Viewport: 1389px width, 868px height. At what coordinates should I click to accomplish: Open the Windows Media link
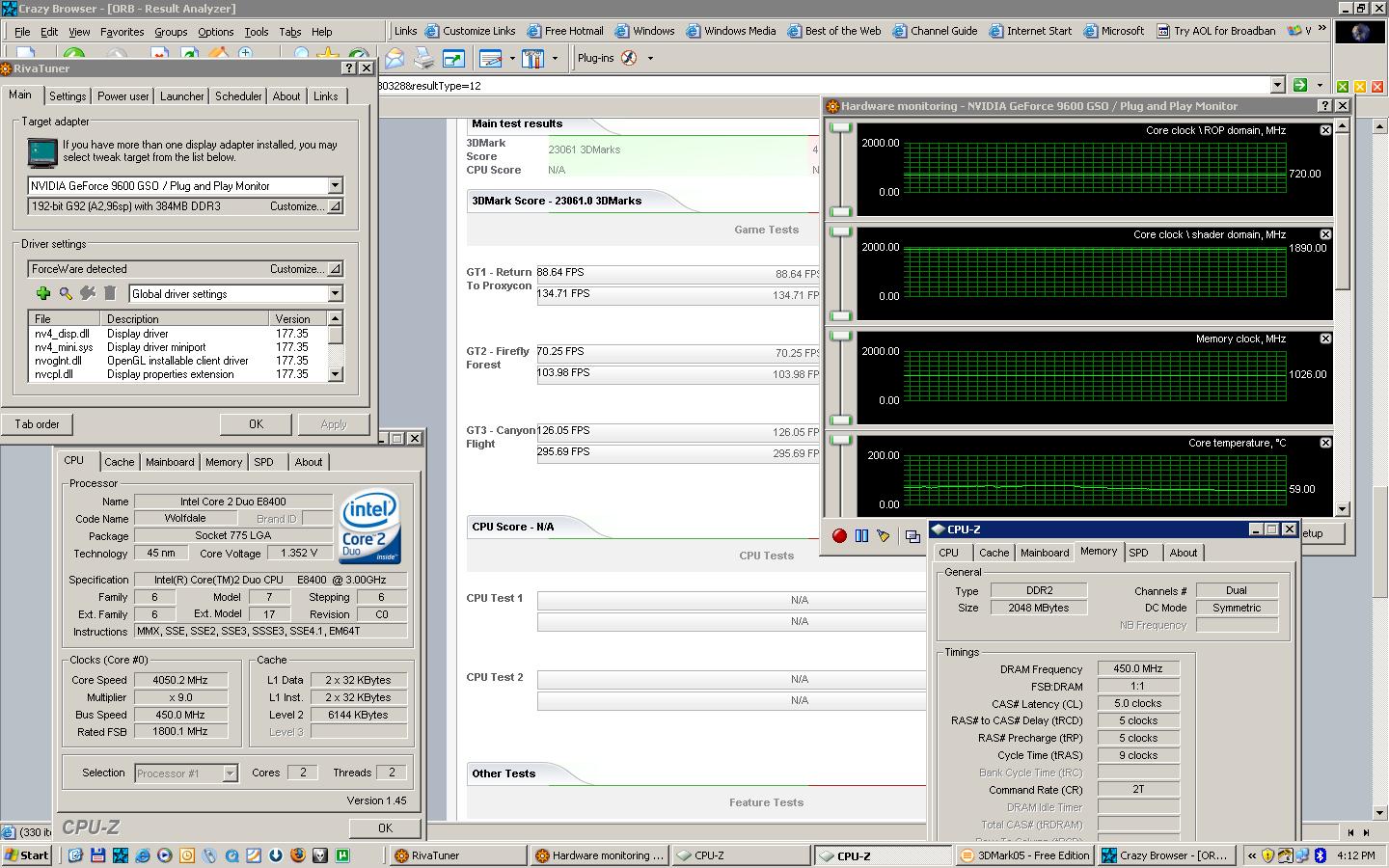point(731,31)
